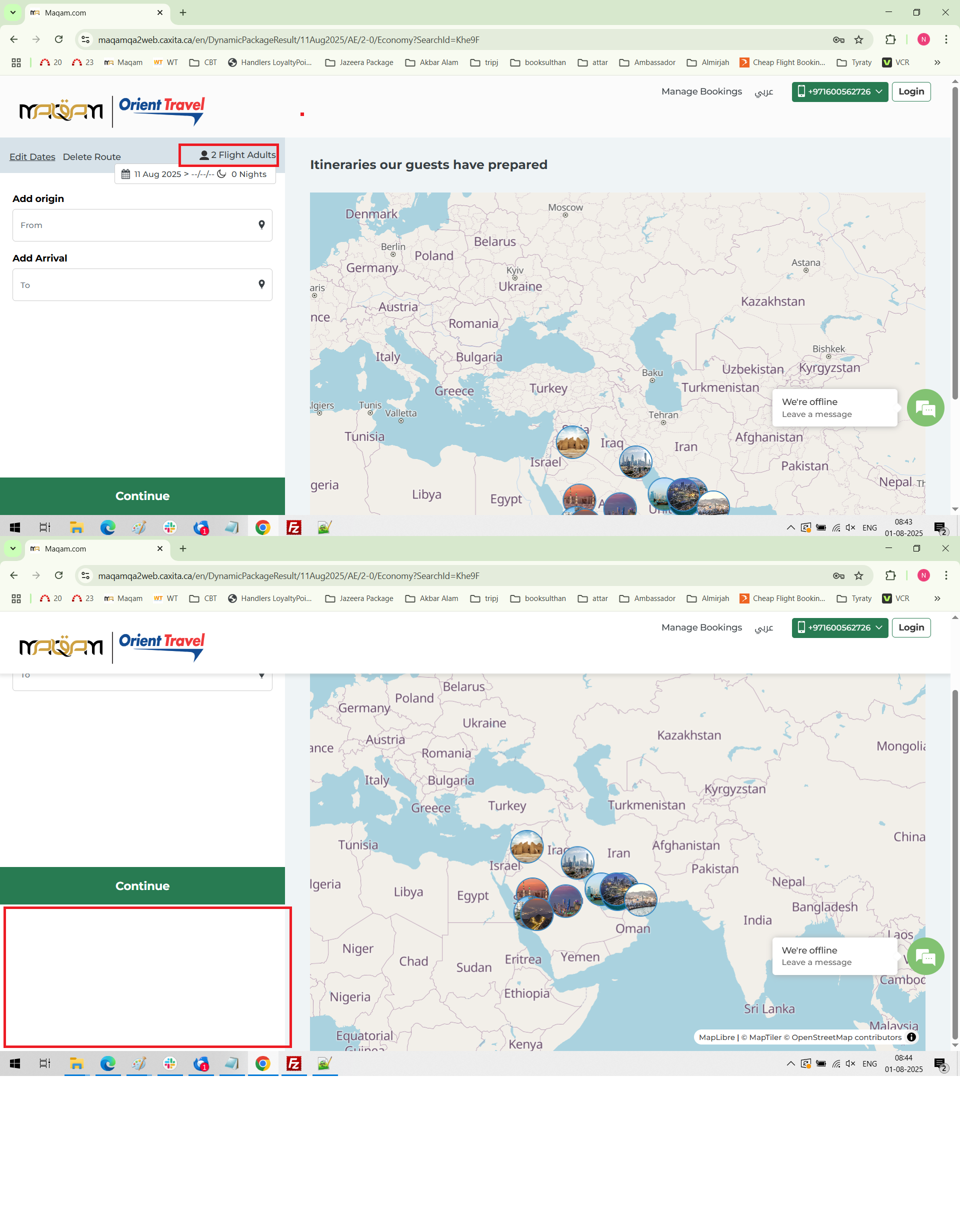
Task: Click the map attribution info icon
Action: click(911, 1037)
